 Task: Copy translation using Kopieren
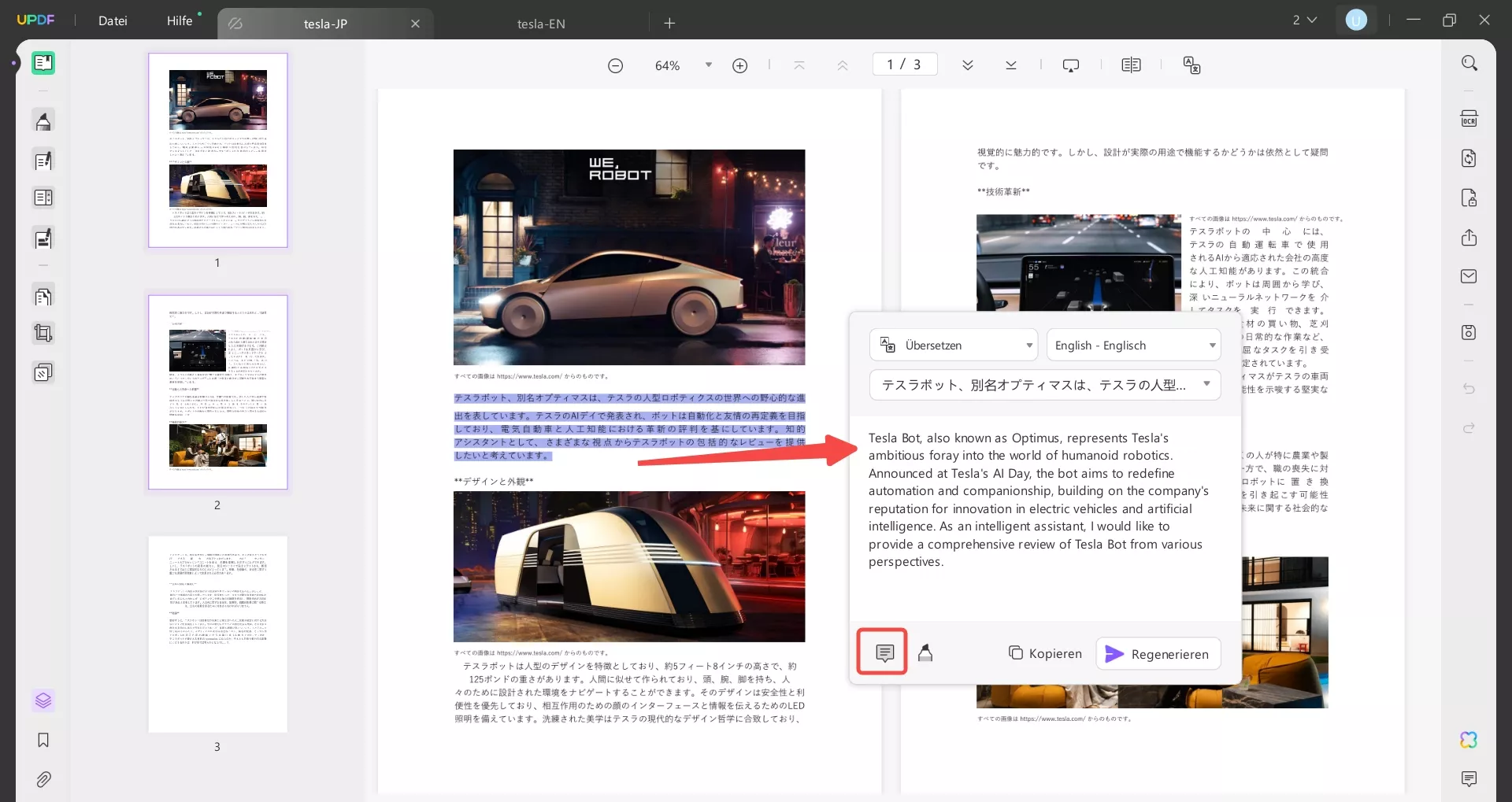tap(1044, 653)
